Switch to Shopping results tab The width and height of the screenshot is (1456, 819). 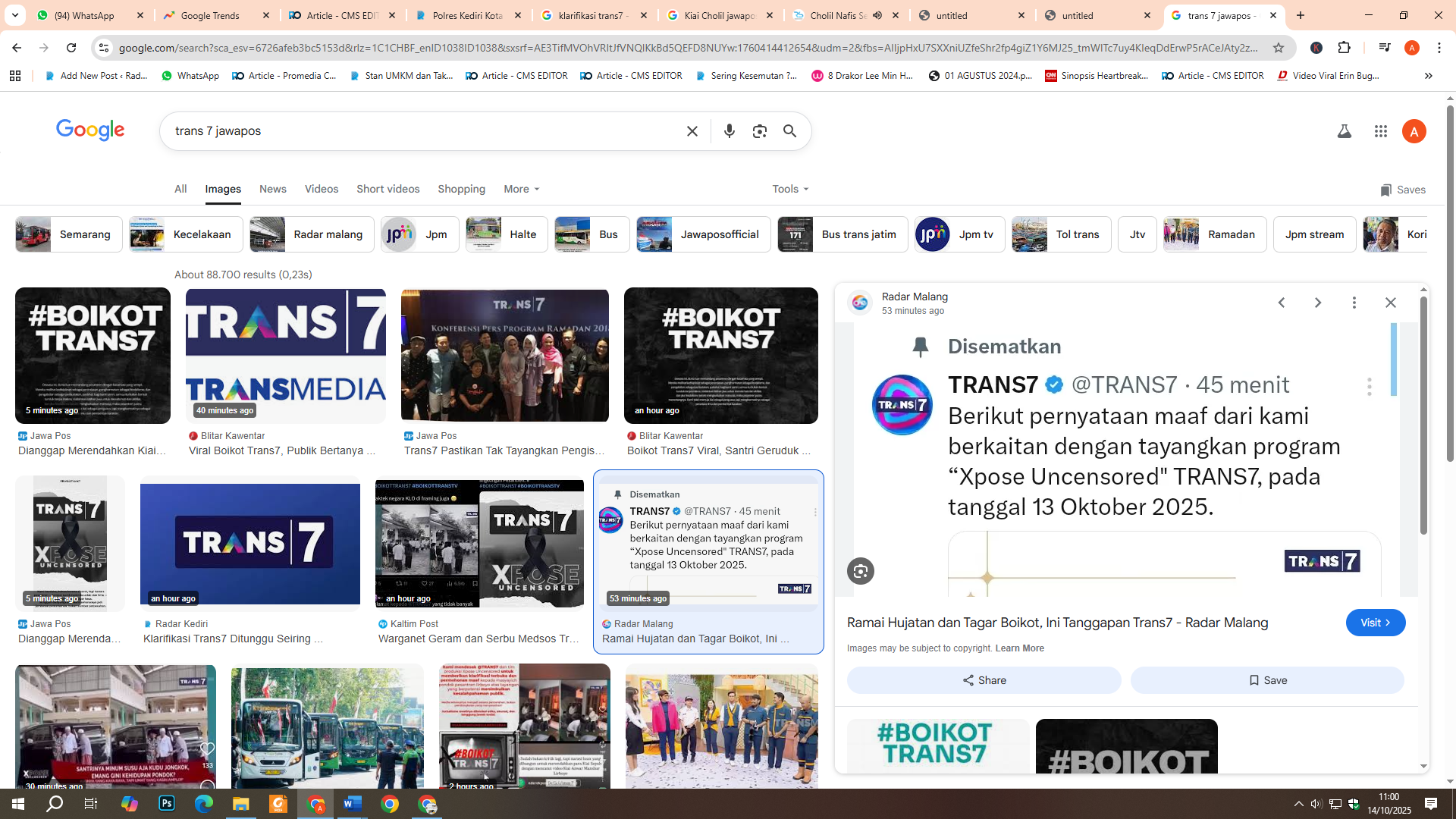point(462,189)
